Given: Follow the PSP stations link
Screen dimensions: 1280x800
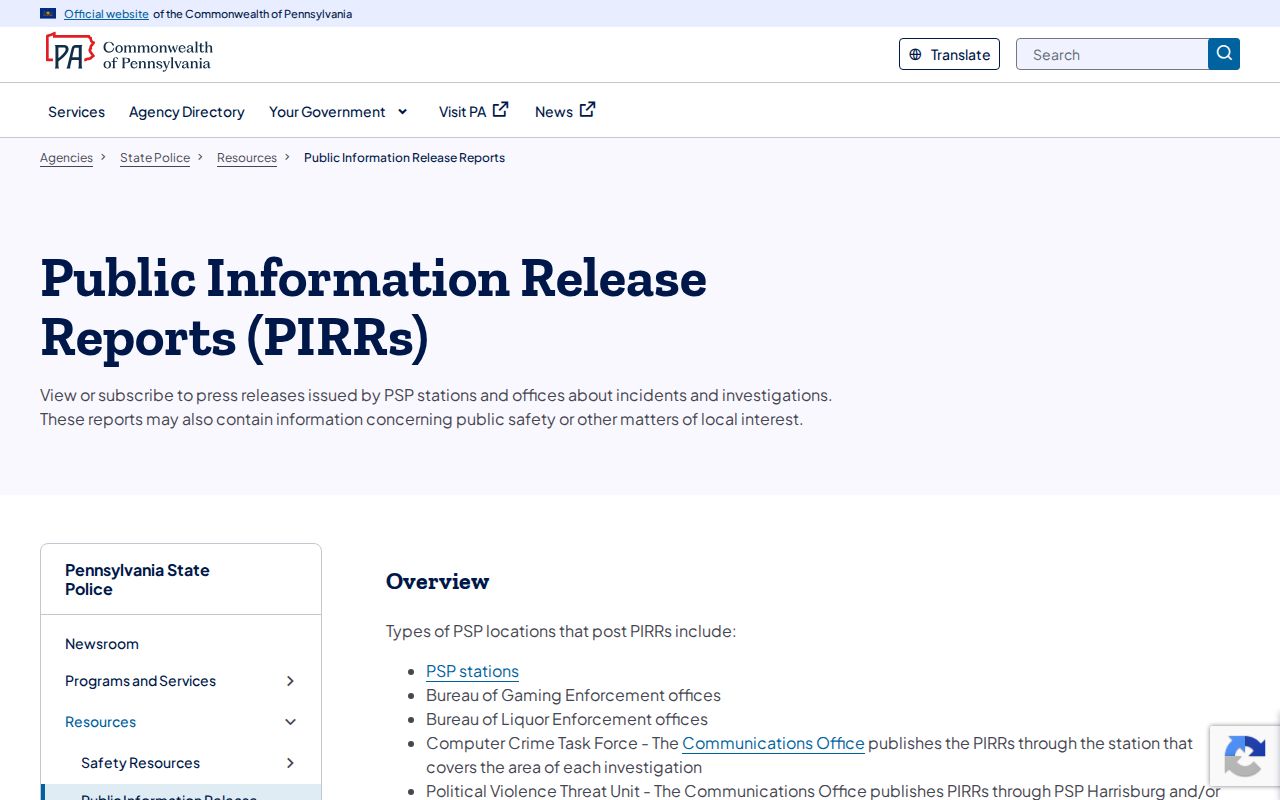Looking at the screenshot, I should (x=472, y=671).
